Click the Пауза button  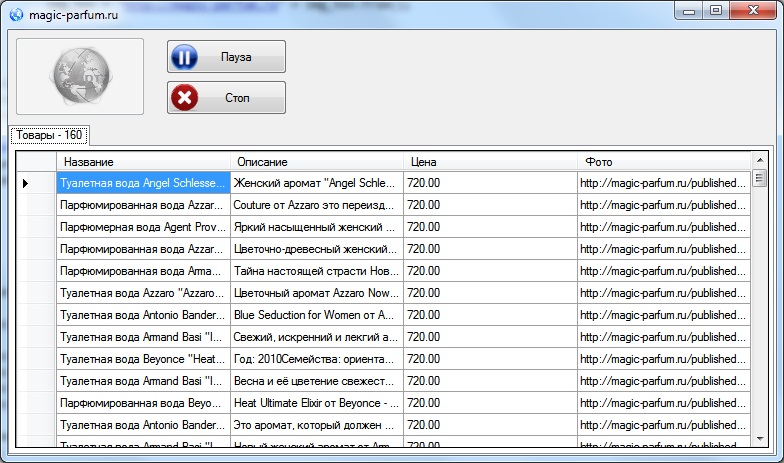226,56
